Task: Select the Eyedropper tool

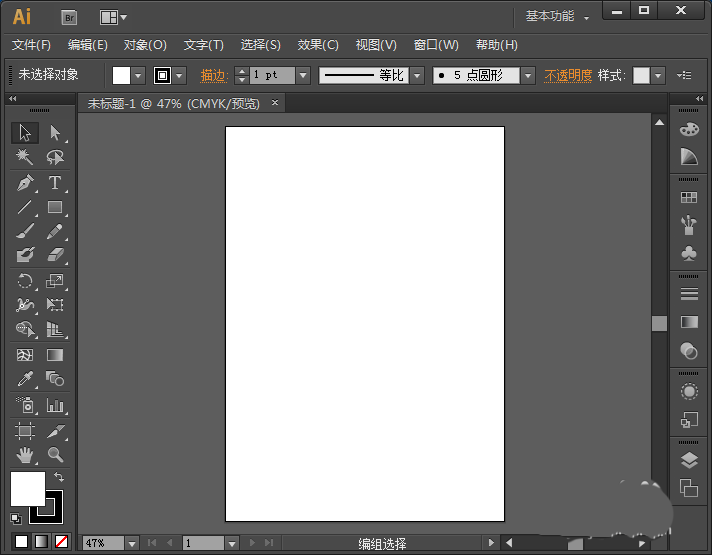Action: pyautogui.click(x=25, y=379)
